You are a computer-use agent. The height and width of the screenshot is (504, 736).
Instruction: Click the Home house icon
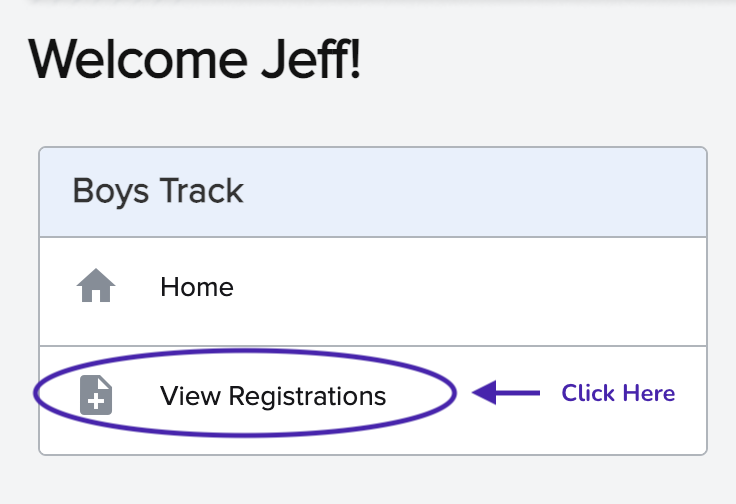(x=96, y=288)
